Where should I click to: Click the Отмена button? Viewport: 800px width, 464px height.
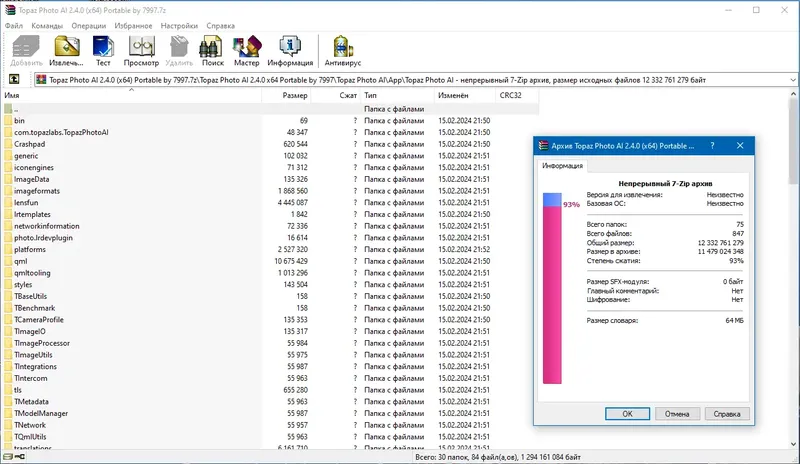(x=677, y=413)
